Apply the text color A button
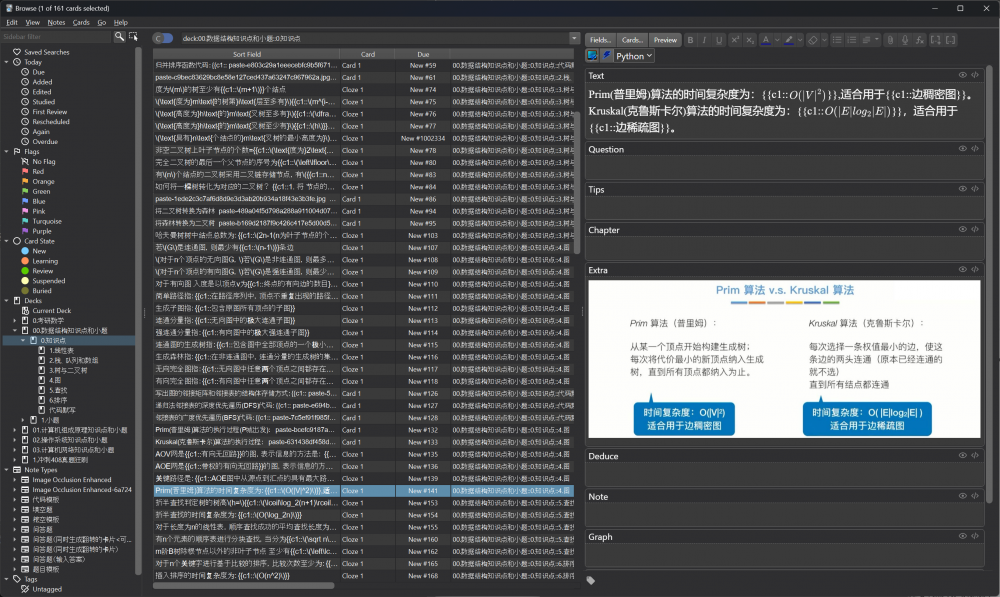This screenshot has width=1000, height=597. click(765, 40)
